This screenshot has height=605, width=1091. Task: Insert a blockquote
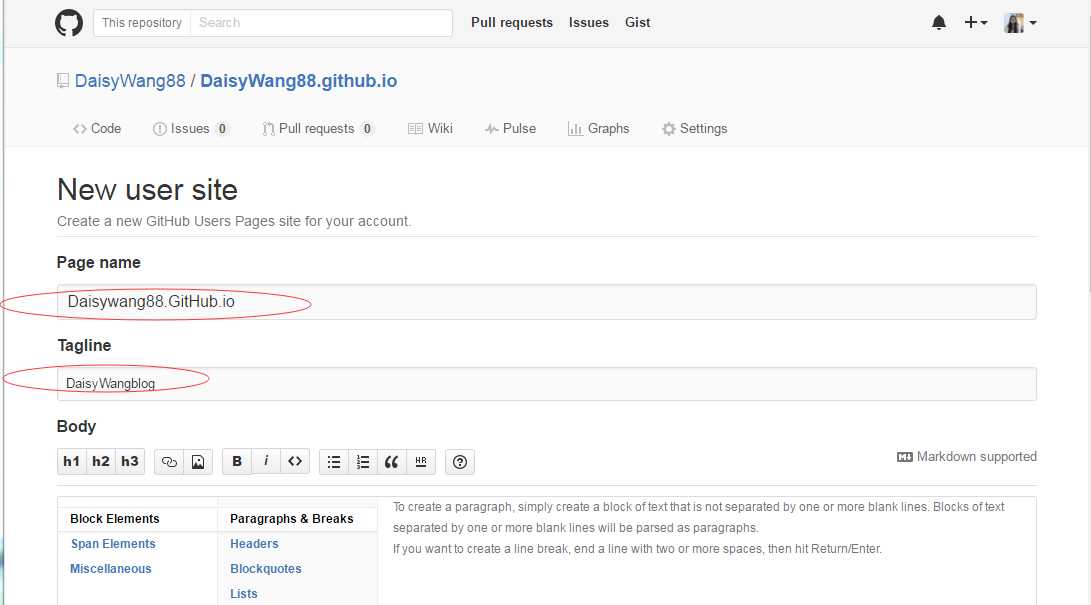tap(392, 462)
